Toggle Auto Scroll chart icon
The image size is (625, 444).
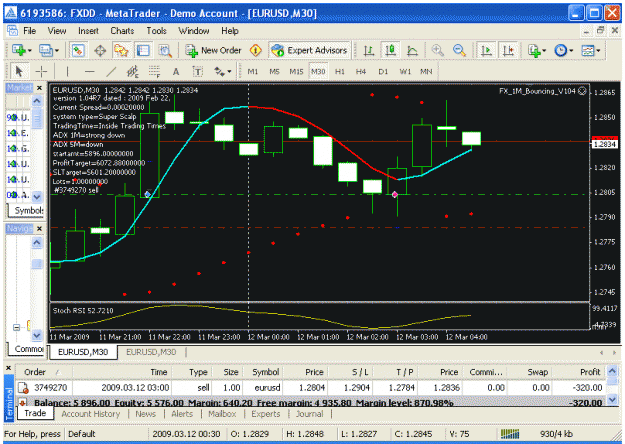pos(486,51)
